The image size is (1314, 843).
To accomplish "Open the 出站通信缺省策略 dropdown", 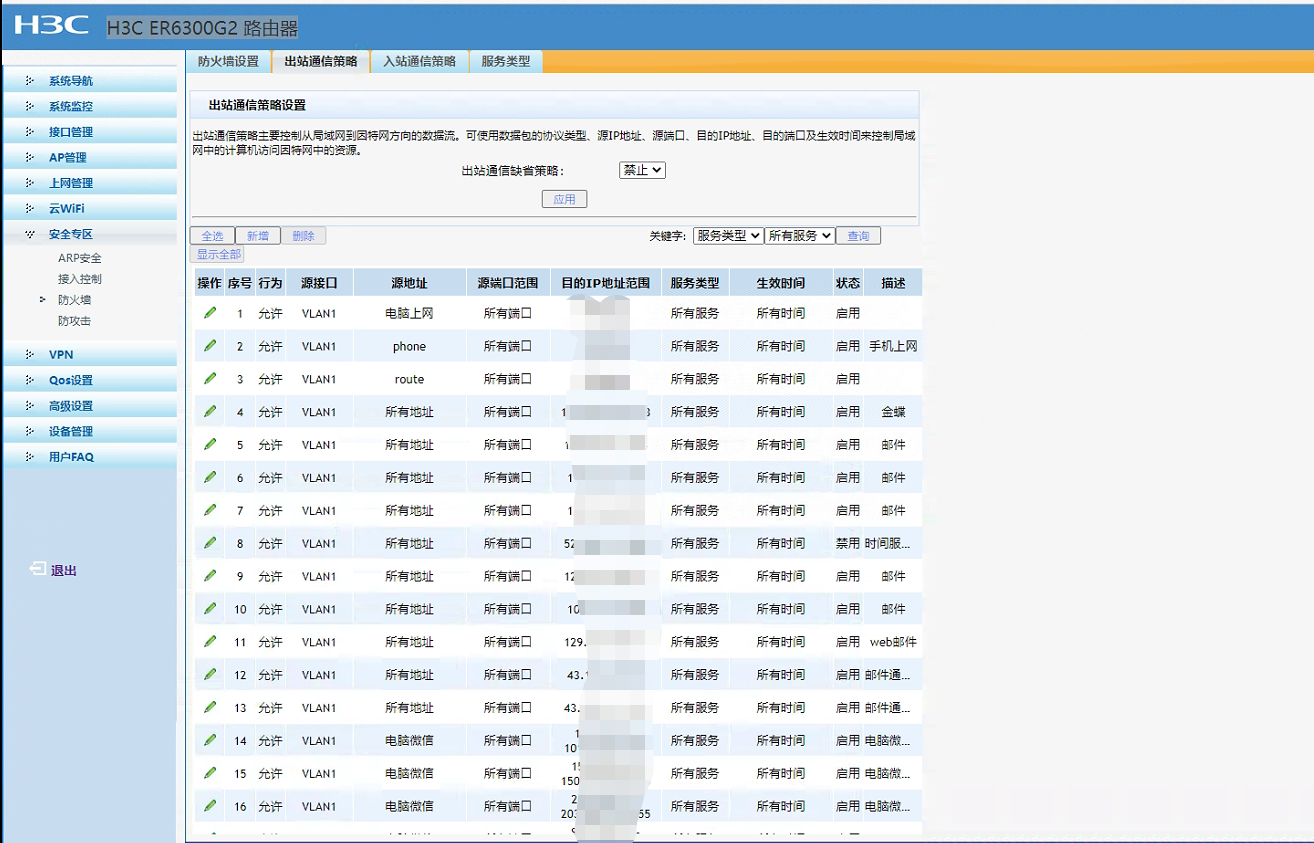I will coord(642,170).
